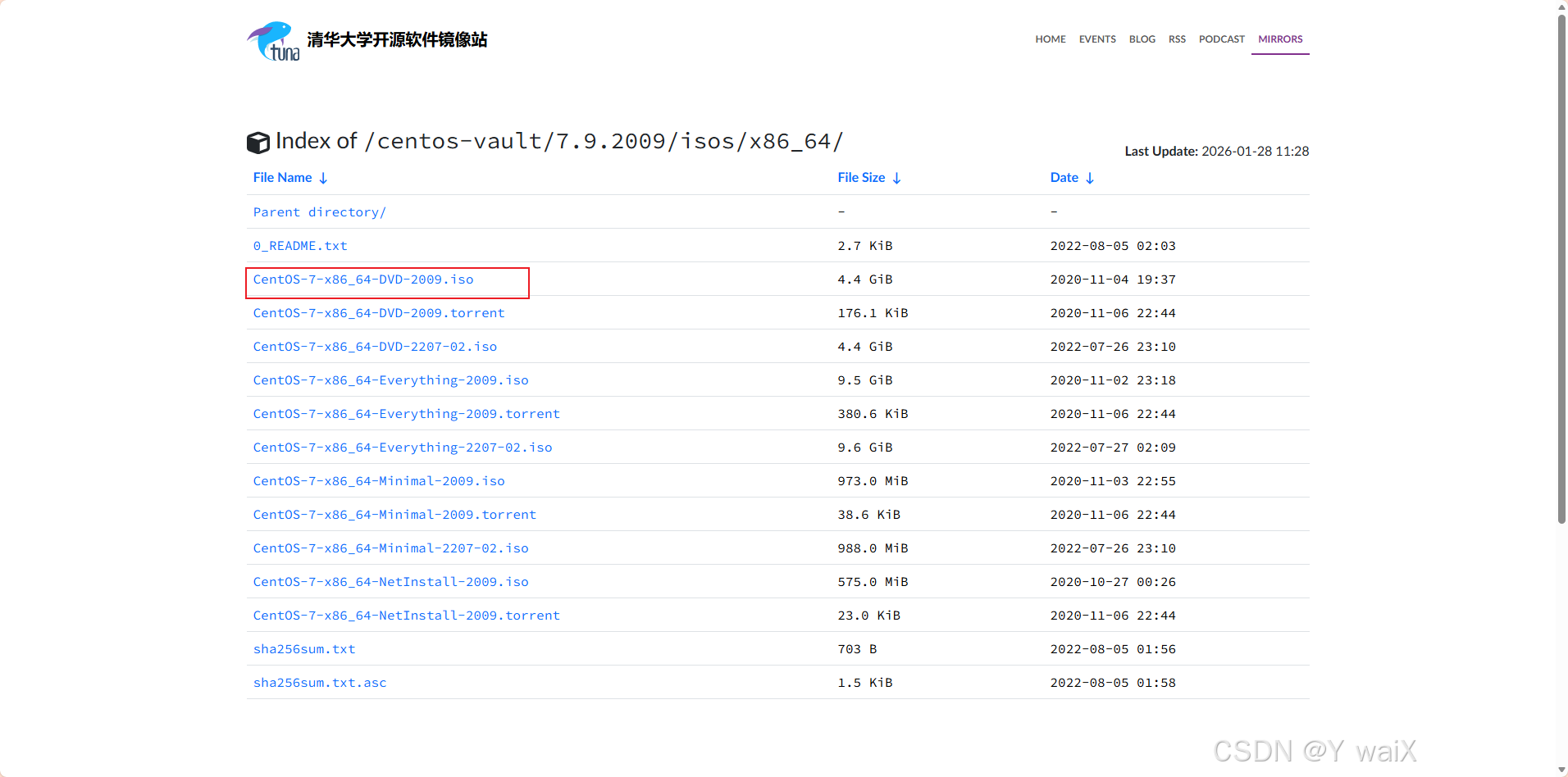1568x777 pixels.
Task: Download CentOS-7-x86_64-Everything-2009.torrent
Action: click(407, 414)
